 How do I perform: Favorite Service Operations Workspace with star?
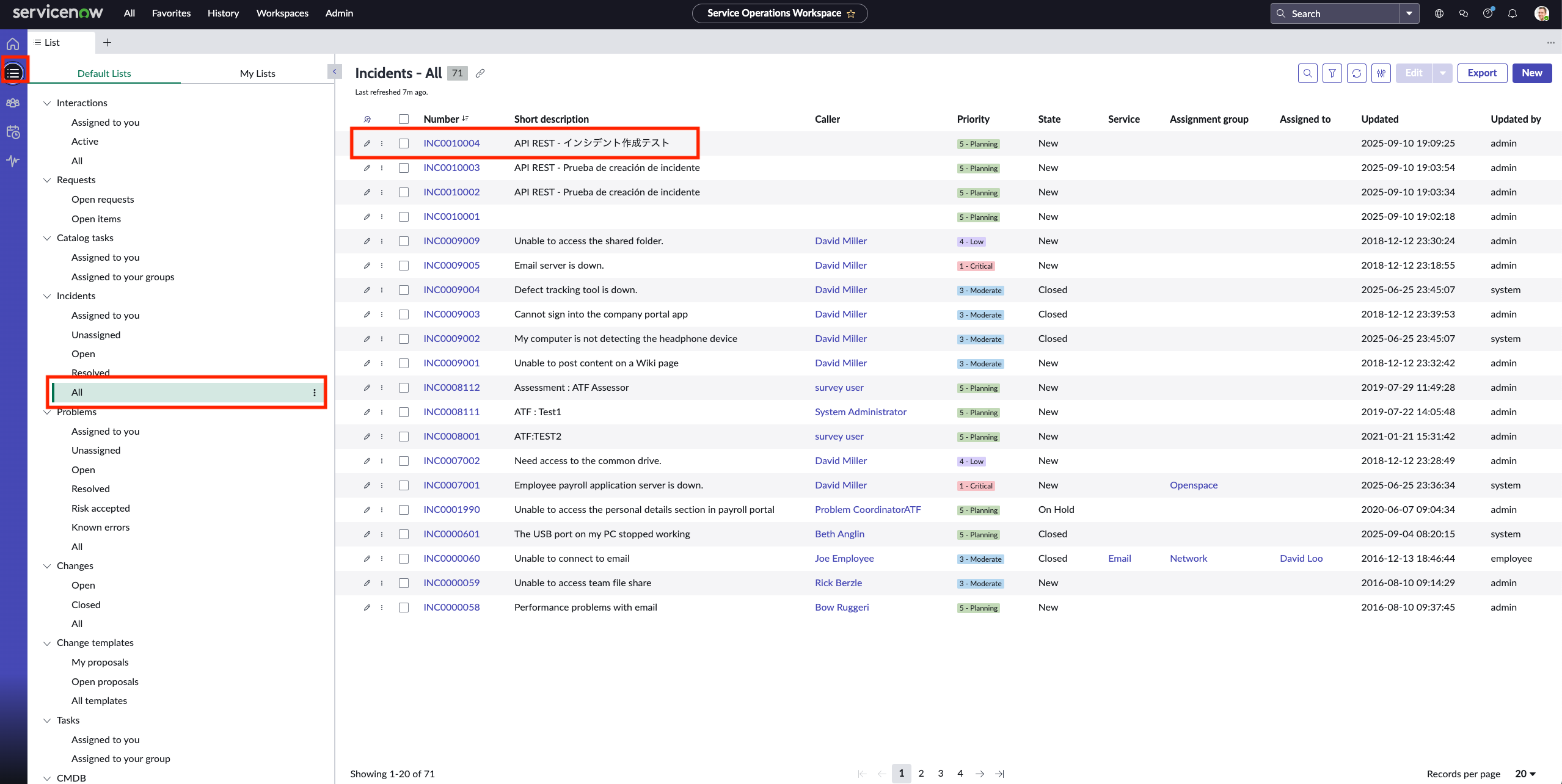click(851, 13)
